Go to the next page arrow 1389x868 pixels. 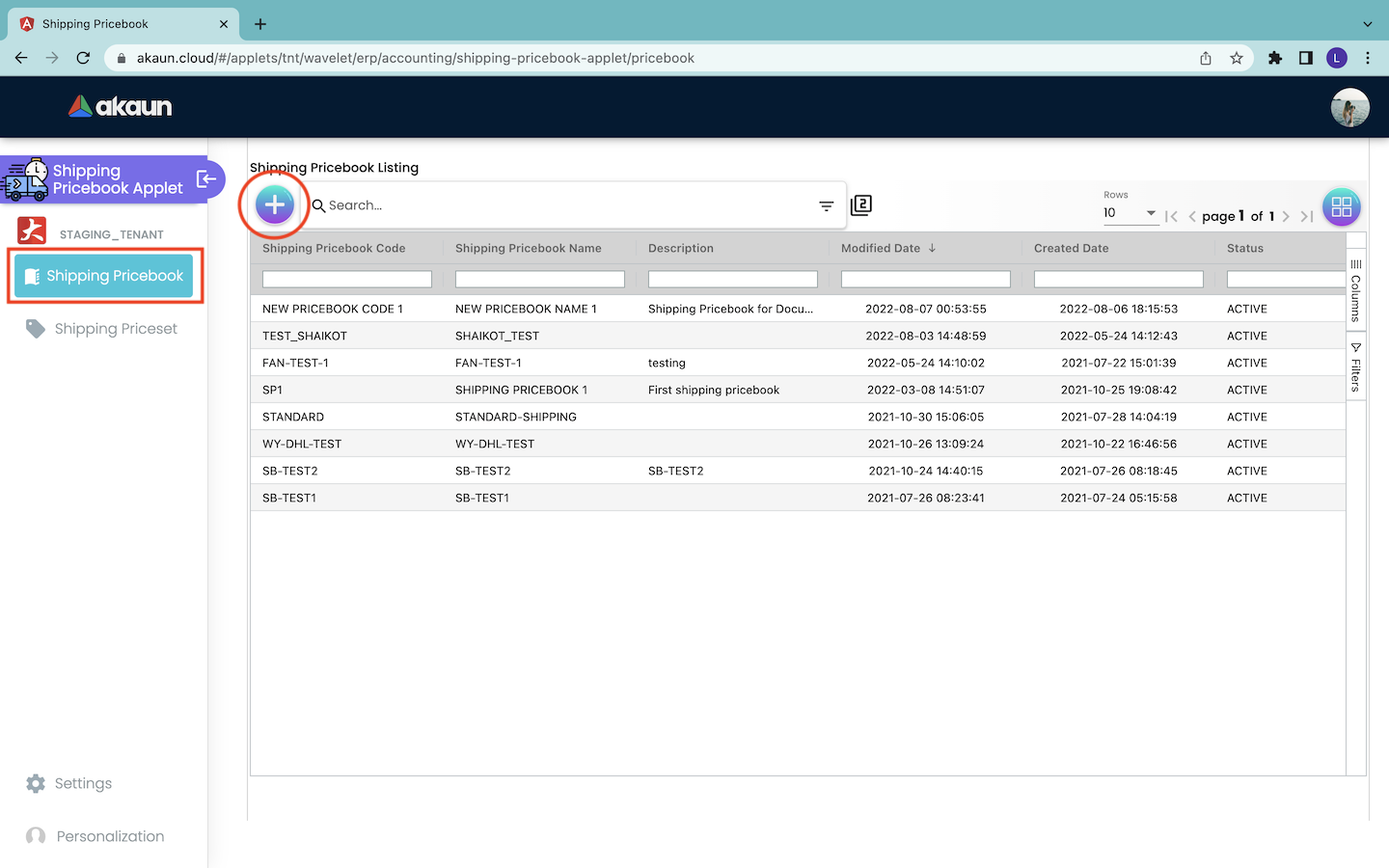coord(1286,216)
